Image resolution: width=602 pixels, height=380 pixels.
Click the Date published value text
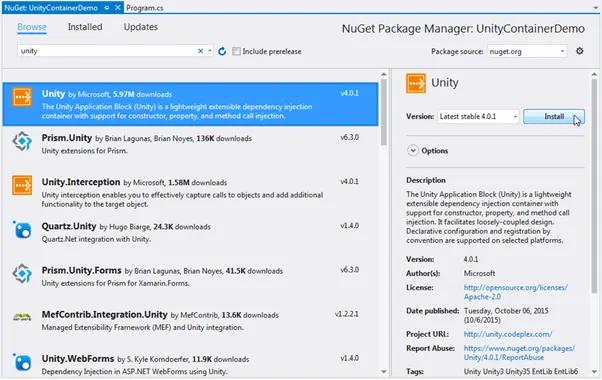point(506,315)
